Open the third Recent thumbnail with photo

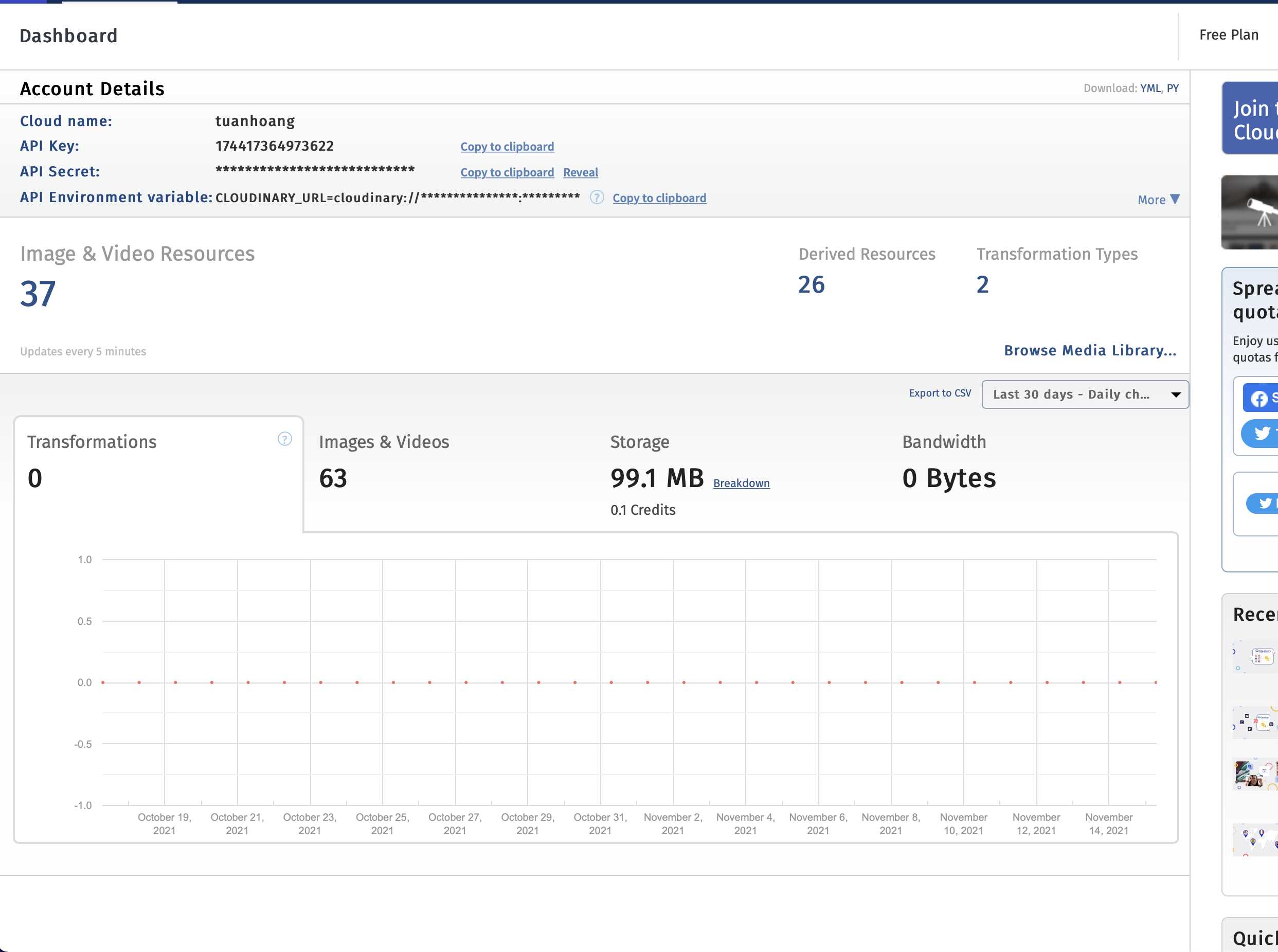1255,775
